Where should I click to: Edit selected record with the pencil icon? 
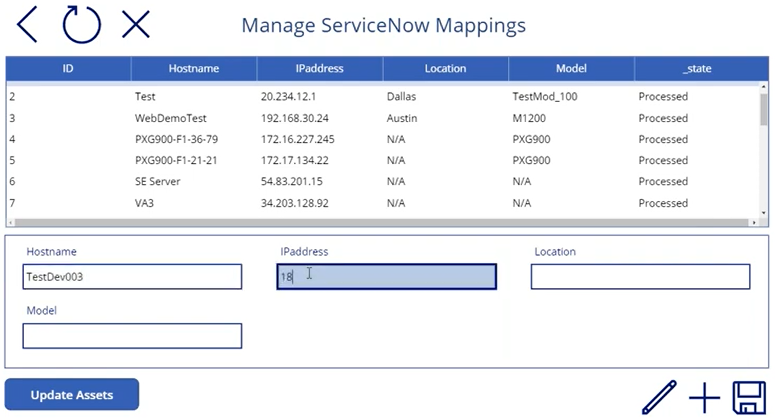(659, 397)
